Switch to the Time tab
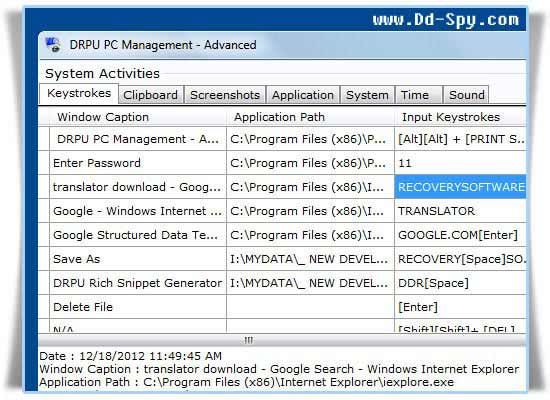The width and height of the screenshot is (550, 400). [418, 95]
